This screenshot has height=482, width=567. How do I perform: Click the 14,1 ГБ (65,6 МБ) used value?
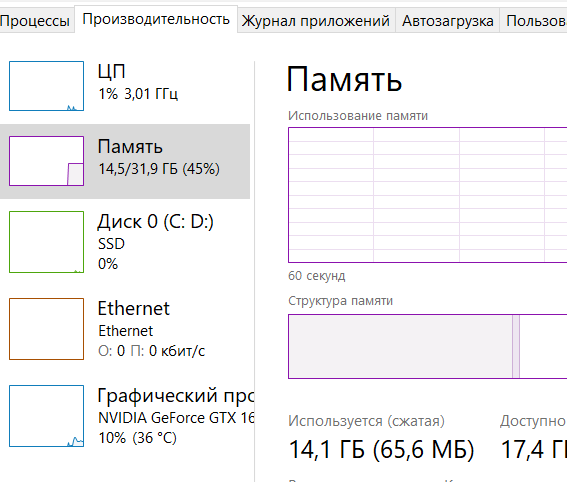381,450
